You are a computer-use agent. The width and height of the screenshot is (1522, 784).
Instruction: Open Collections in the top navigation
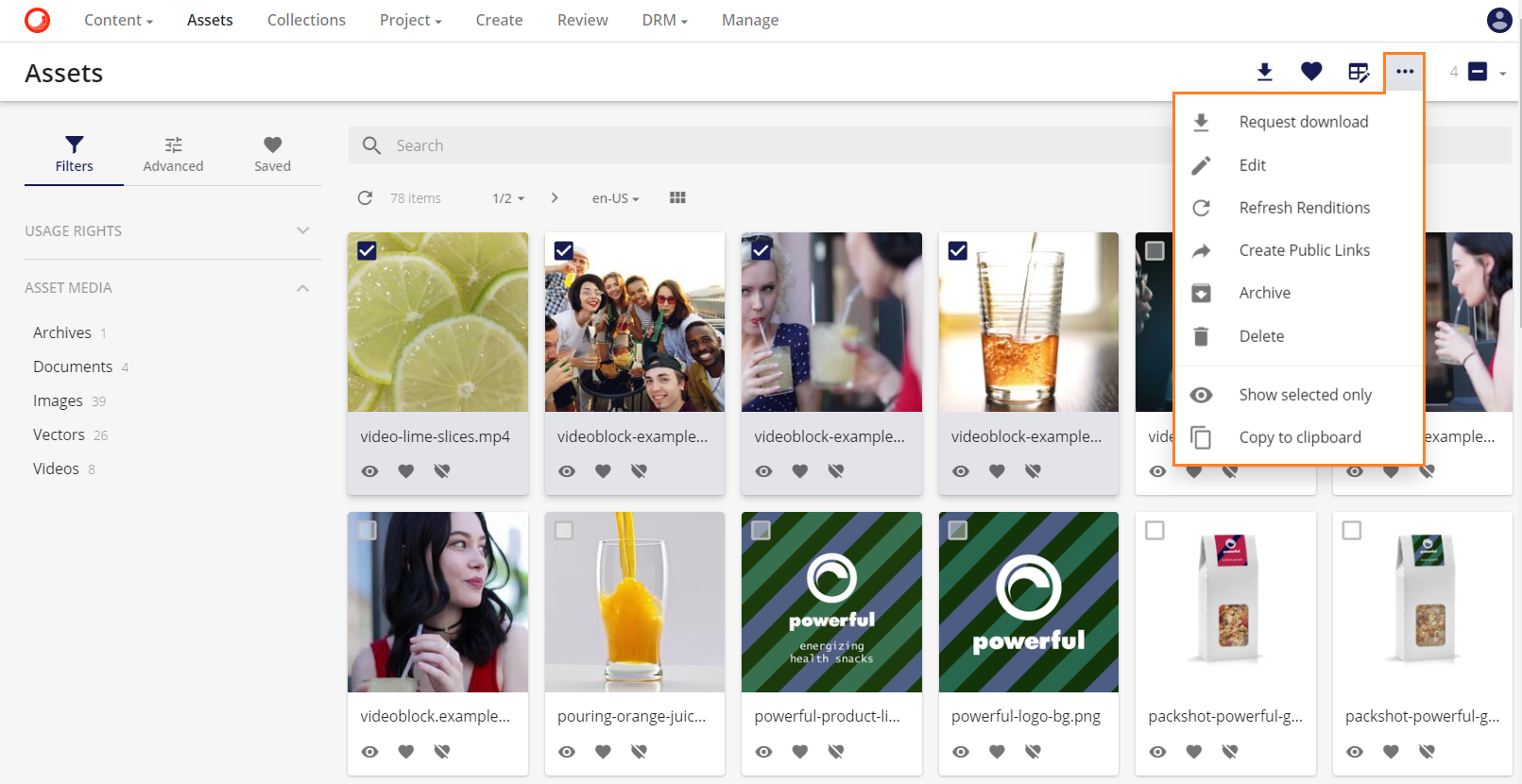tap(306, 20)
